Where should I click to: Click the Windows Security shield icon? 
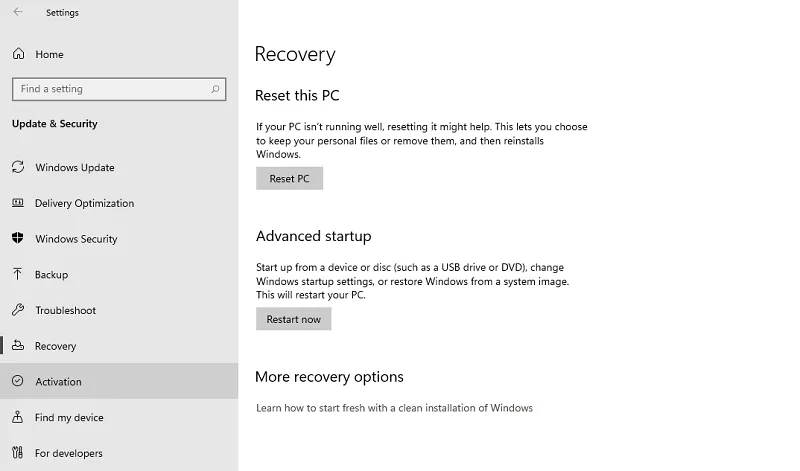coord(18,238)
